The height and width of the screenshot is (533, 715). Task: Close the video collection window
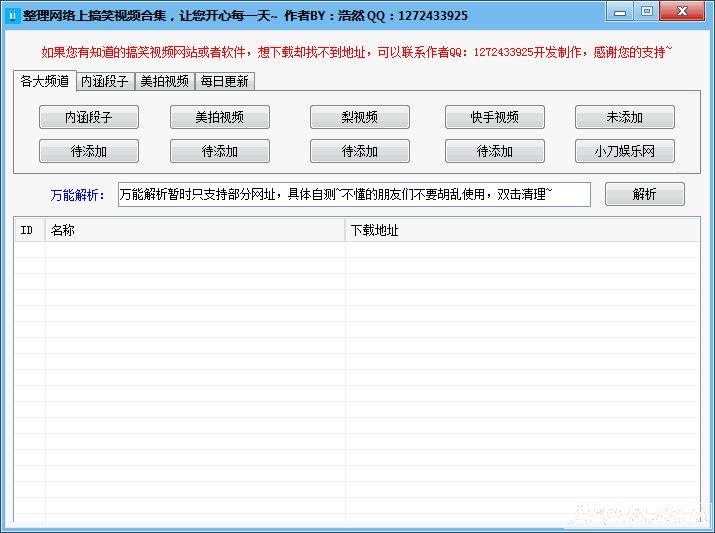[x=683, y=12]
